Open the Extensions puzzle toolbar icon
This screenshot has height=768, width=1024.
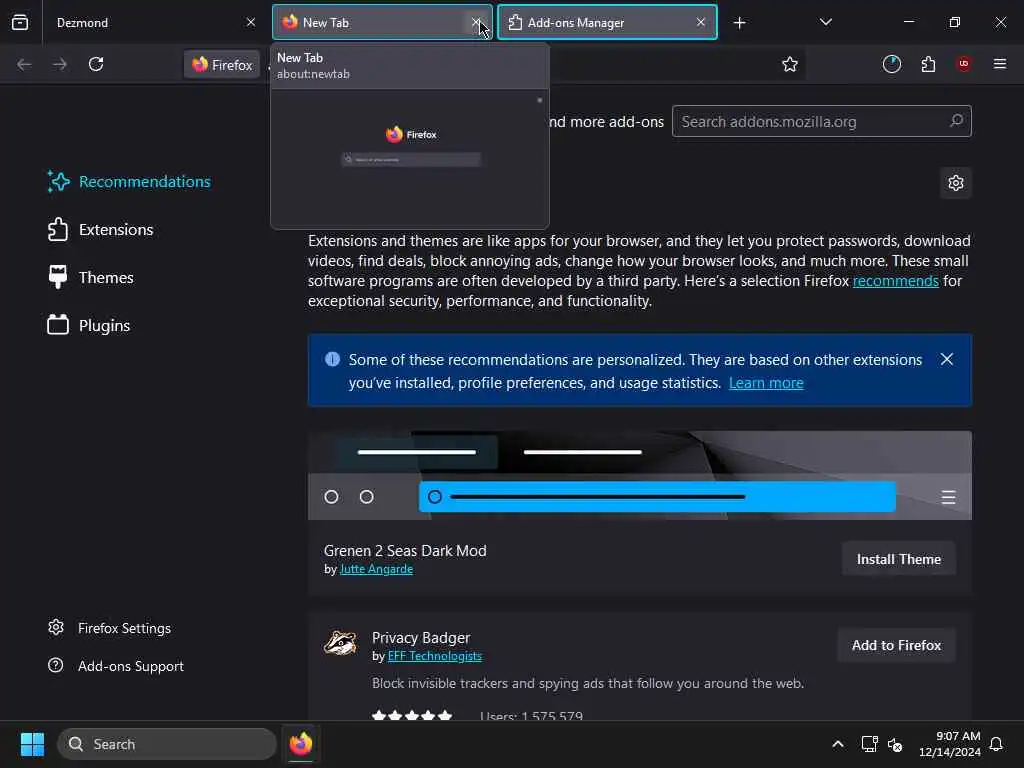click(x=928, y=64)
